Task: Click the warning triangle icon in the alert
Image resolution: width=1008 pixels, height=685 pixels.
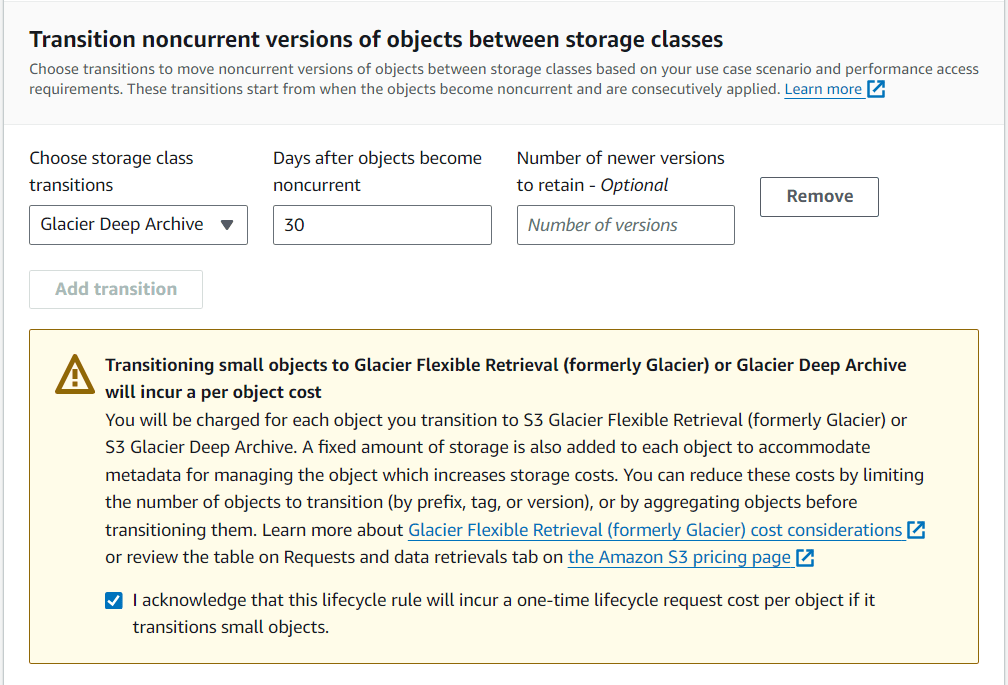Action: 75,375
